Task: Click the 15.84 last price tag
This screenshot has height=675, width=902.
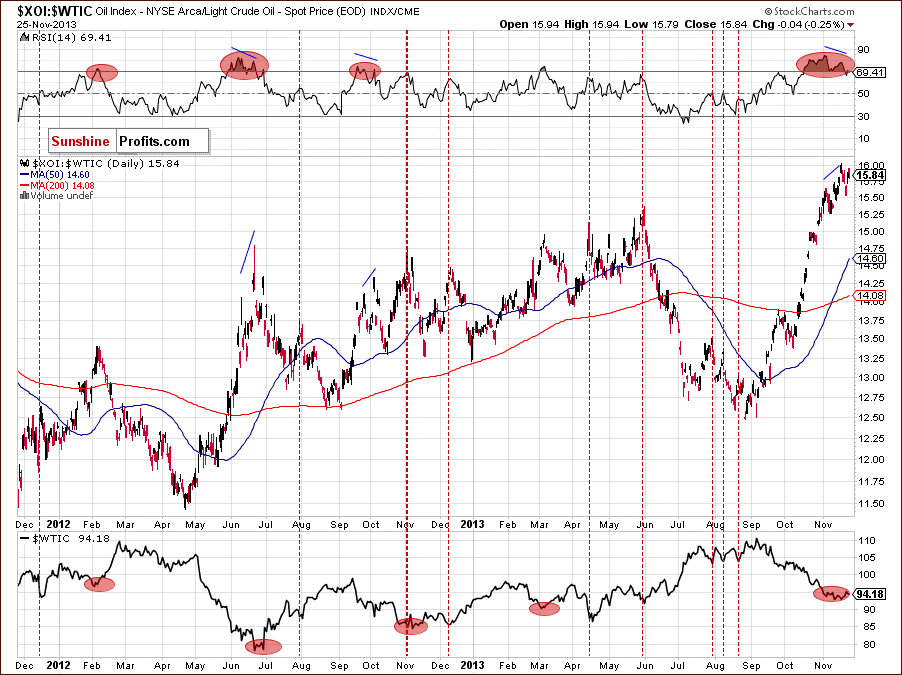Action: coord(870,176)
